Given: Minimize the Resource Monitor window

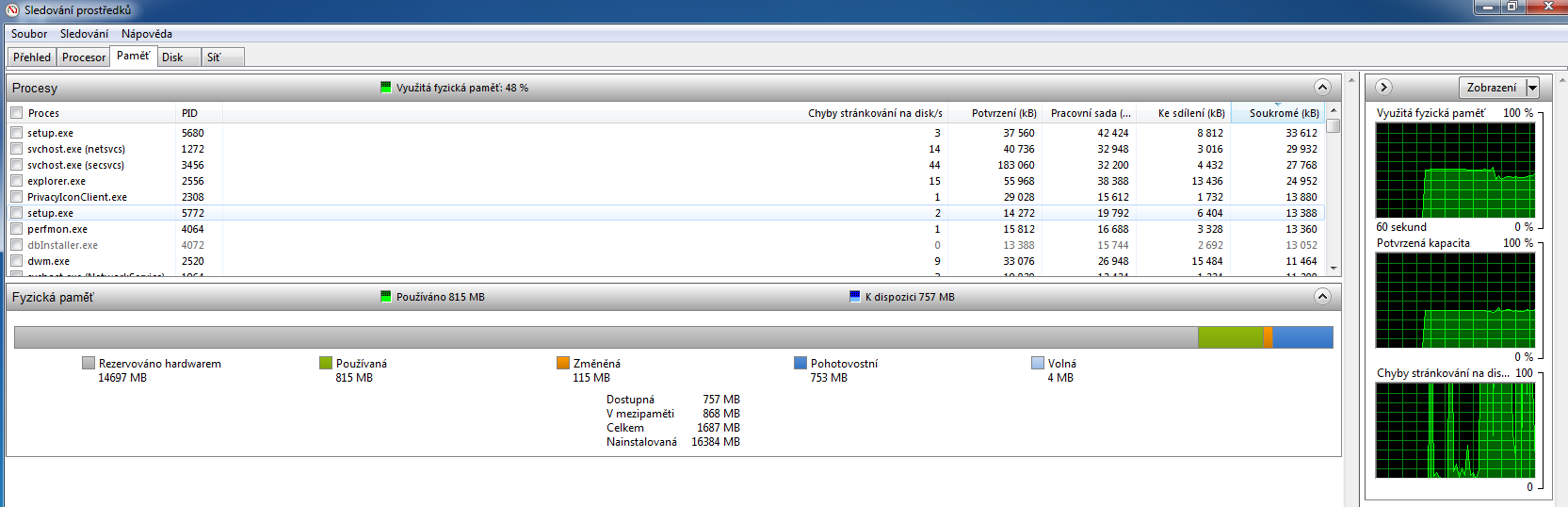Looking at the screenshot, I should click(x=1489, y=7).
